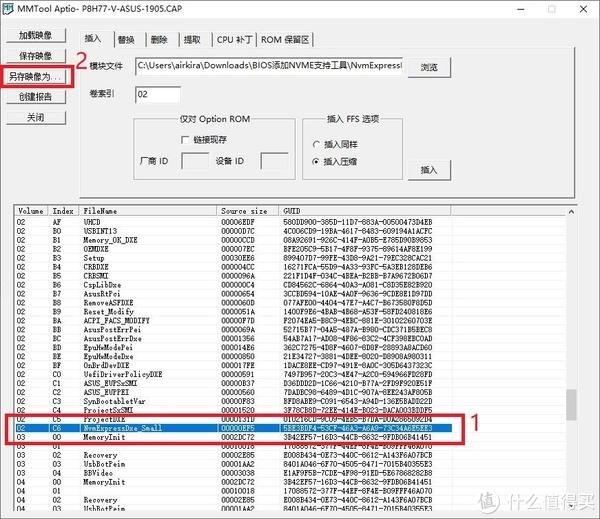Select the CRBSMI row

pyautogui.click(x=233, y=276)
